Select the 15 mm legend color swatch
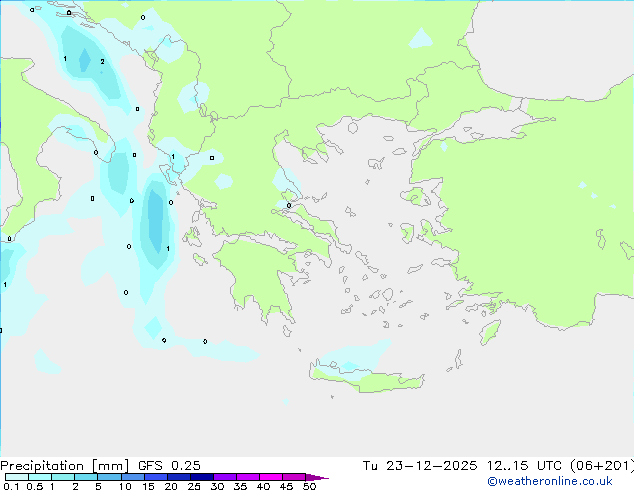 point(156,477)
